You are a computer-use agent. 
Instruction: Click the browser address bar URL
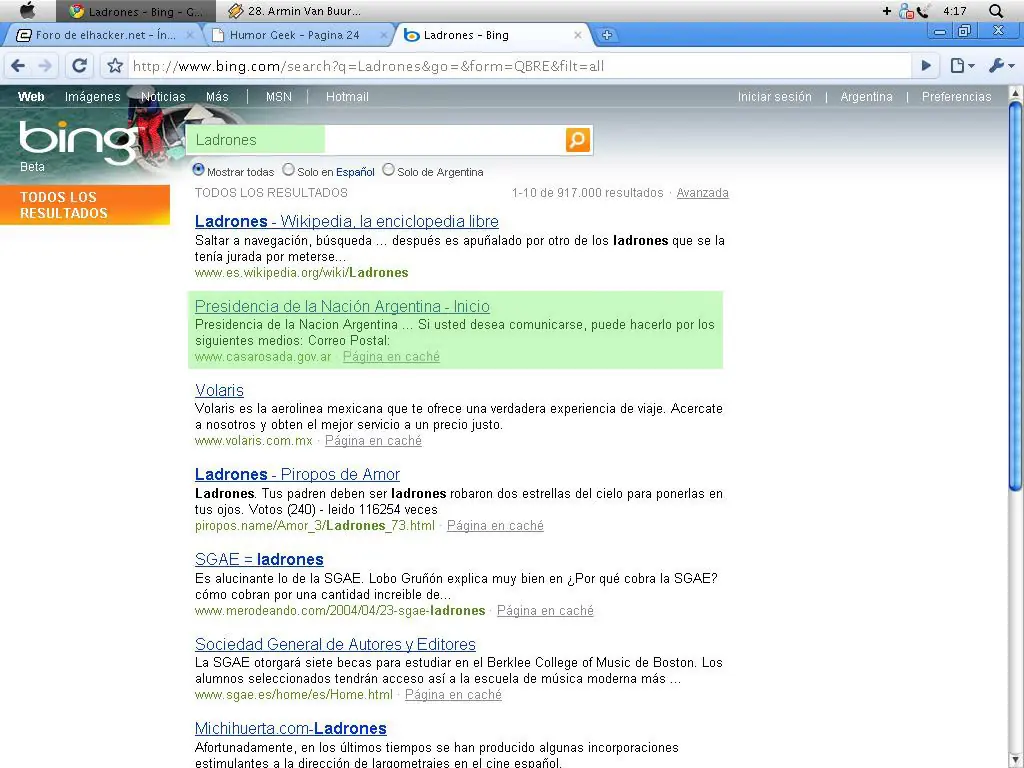(519, 66)
